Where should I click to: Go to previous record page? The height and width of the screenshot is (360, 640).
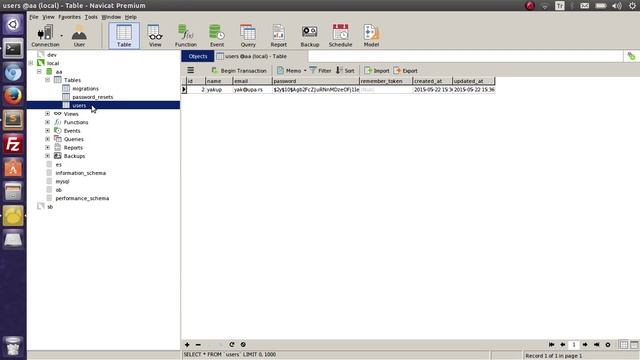point(562,345)
